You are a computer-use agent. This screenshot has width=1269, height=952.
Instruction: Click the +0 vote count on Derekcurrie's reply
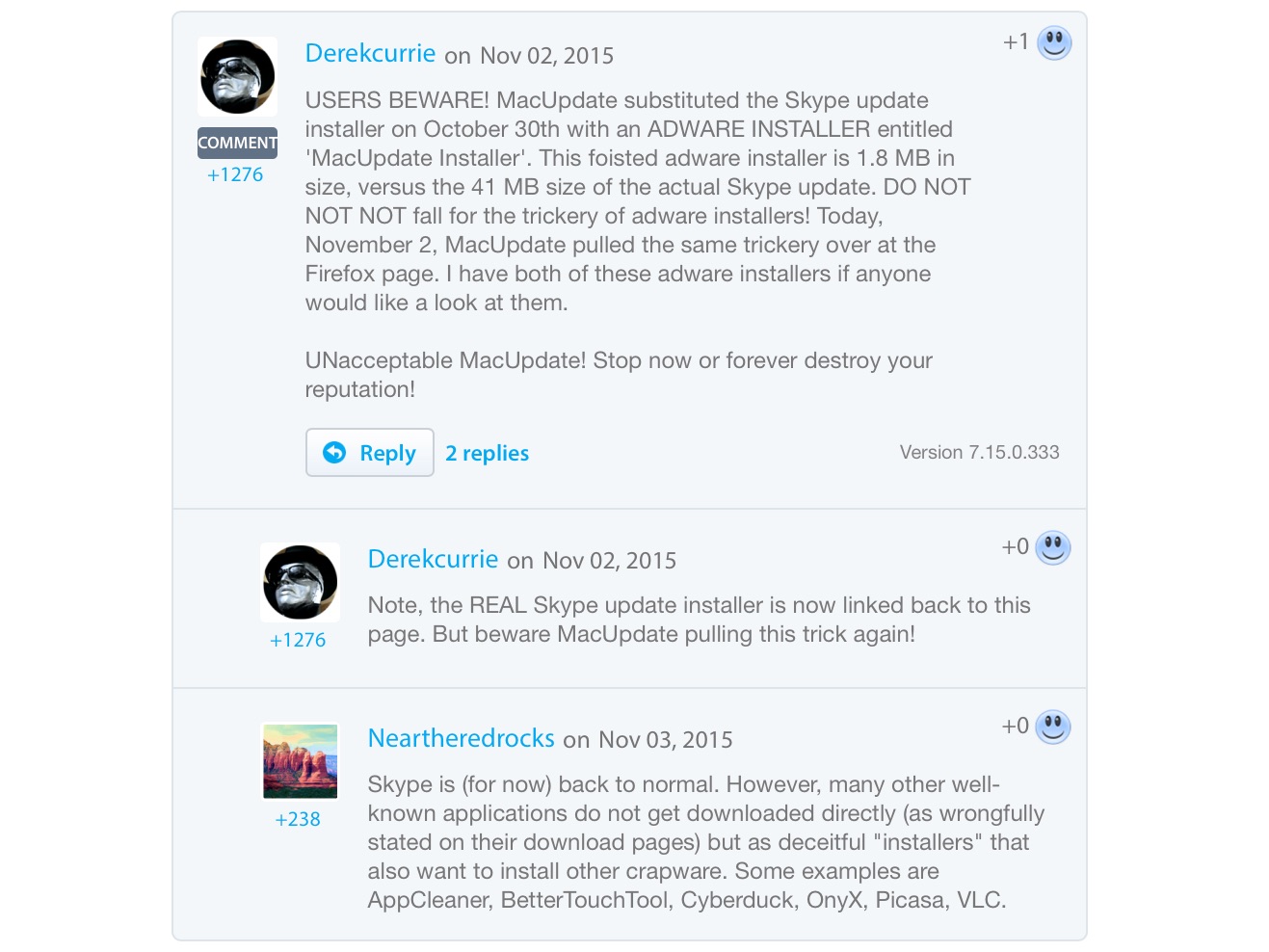point(1015,546)
